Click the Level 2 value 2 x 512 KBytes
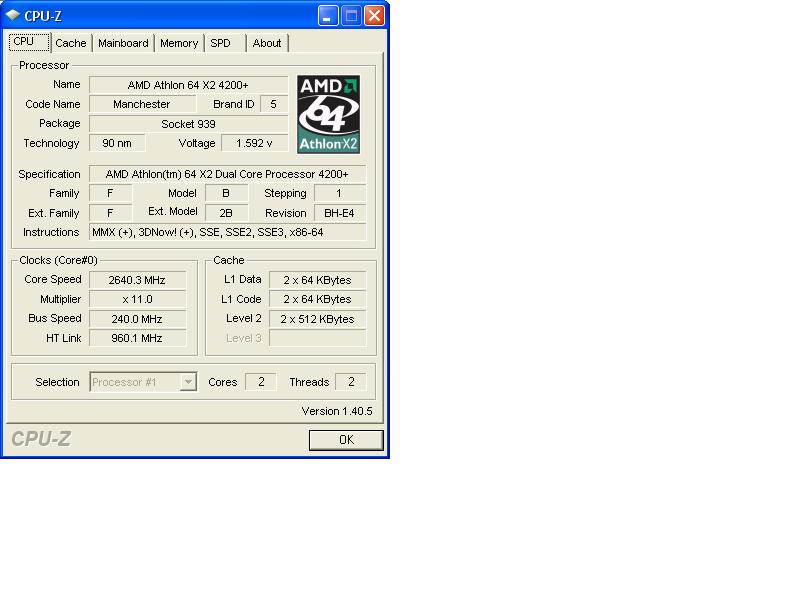The width and height of the screenshot is (800, 600). [x=317, y=319]
